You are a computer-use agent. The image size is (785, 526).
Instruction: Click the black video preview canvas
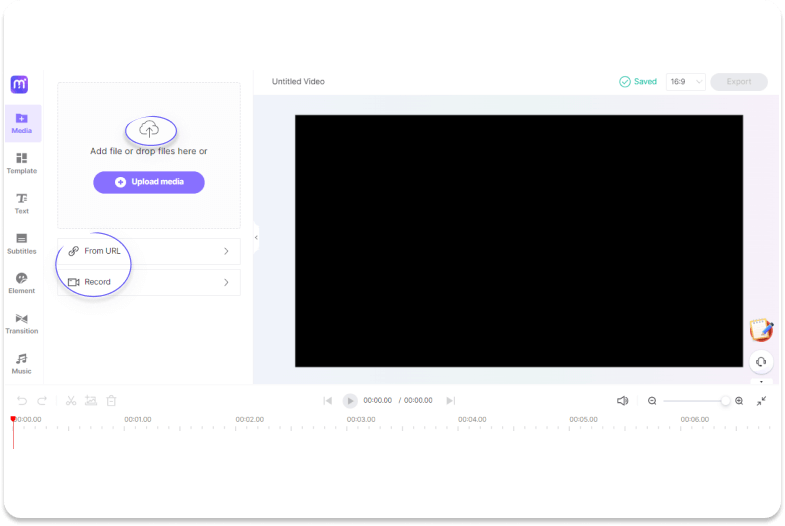pos(519,241)
